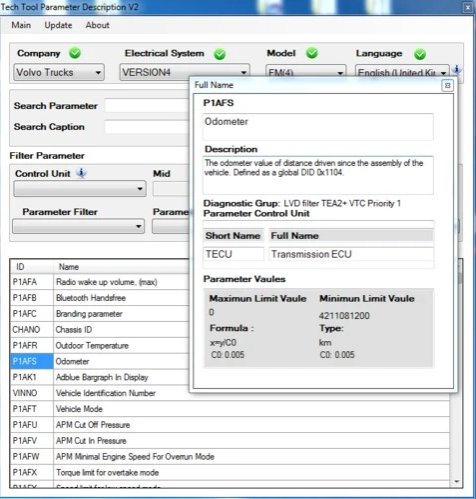Click the green checkmark next to Company

click(x=75, y=53)
